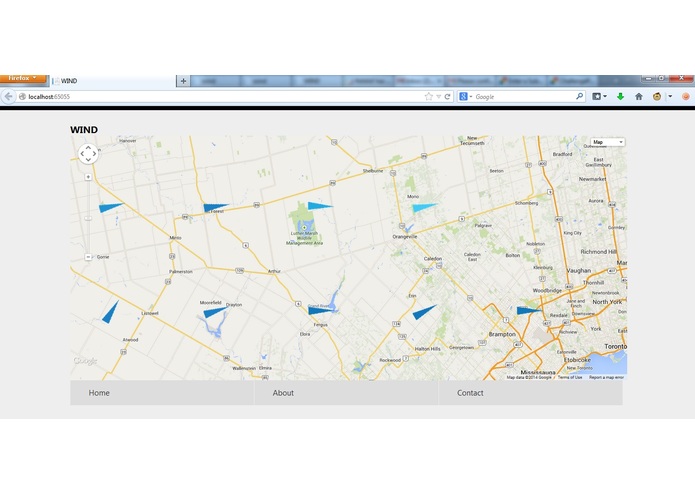Image resolution: width=695 pixels, height=494 pixels.
Task: Pan the map down with the pan control
Action: point(88,159)
